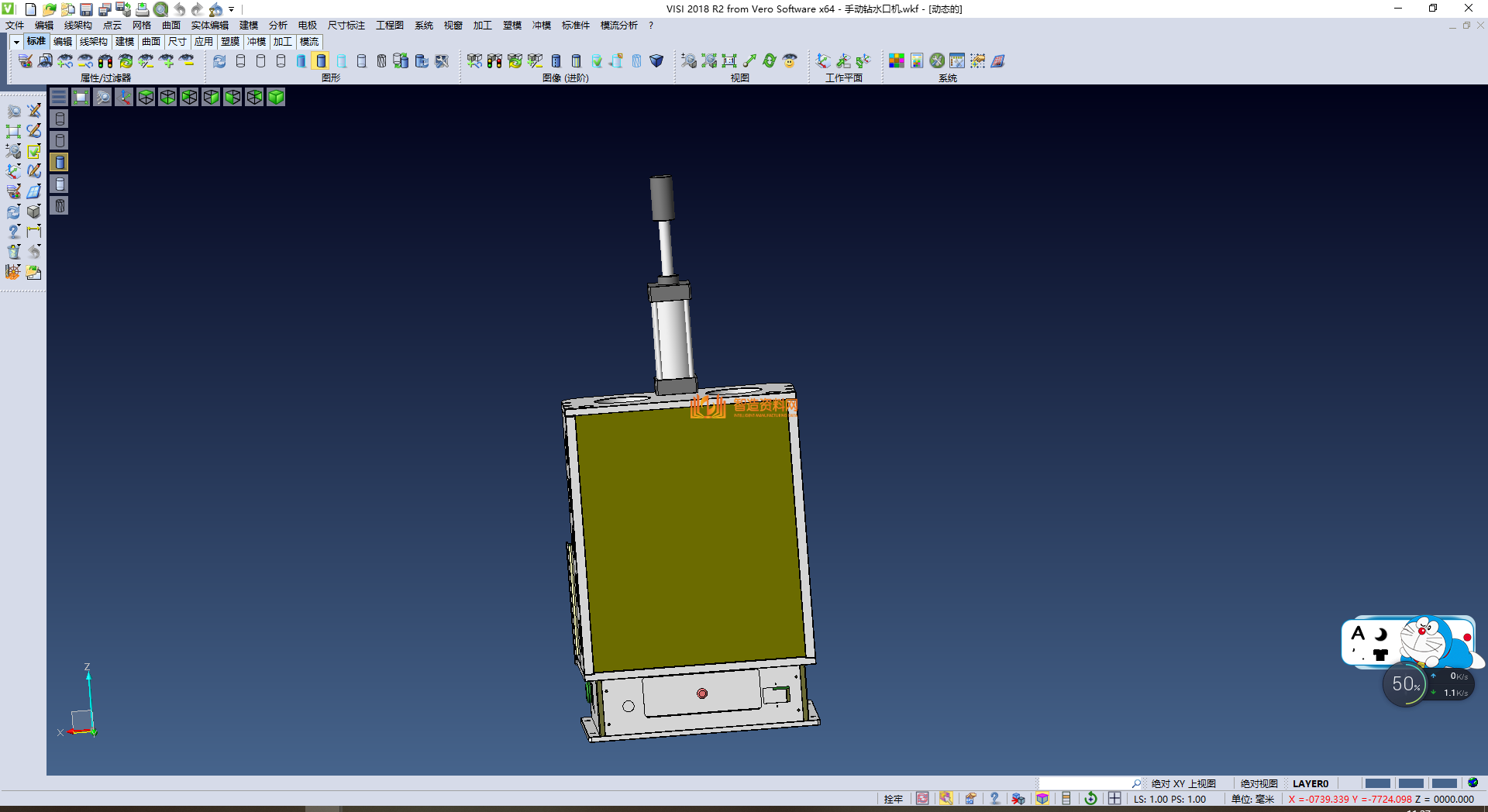Image resolution: width=1488 pixels, height=812 pixels.
Task: Toggle the highlighted cube icon in status bar
Action: [1042, 799]
